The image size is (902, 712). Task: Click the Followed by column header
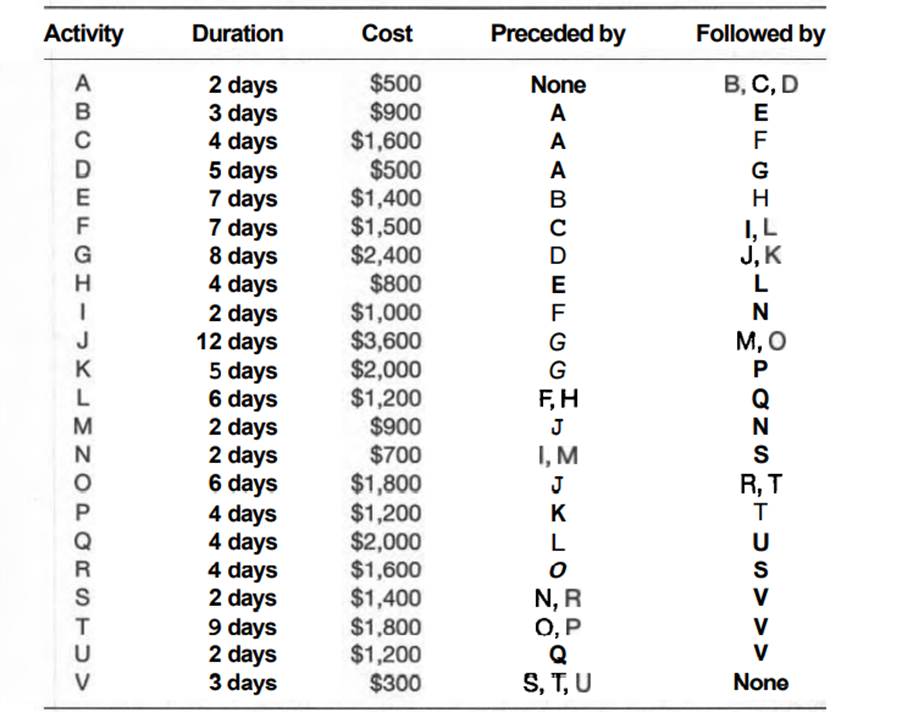760,34
